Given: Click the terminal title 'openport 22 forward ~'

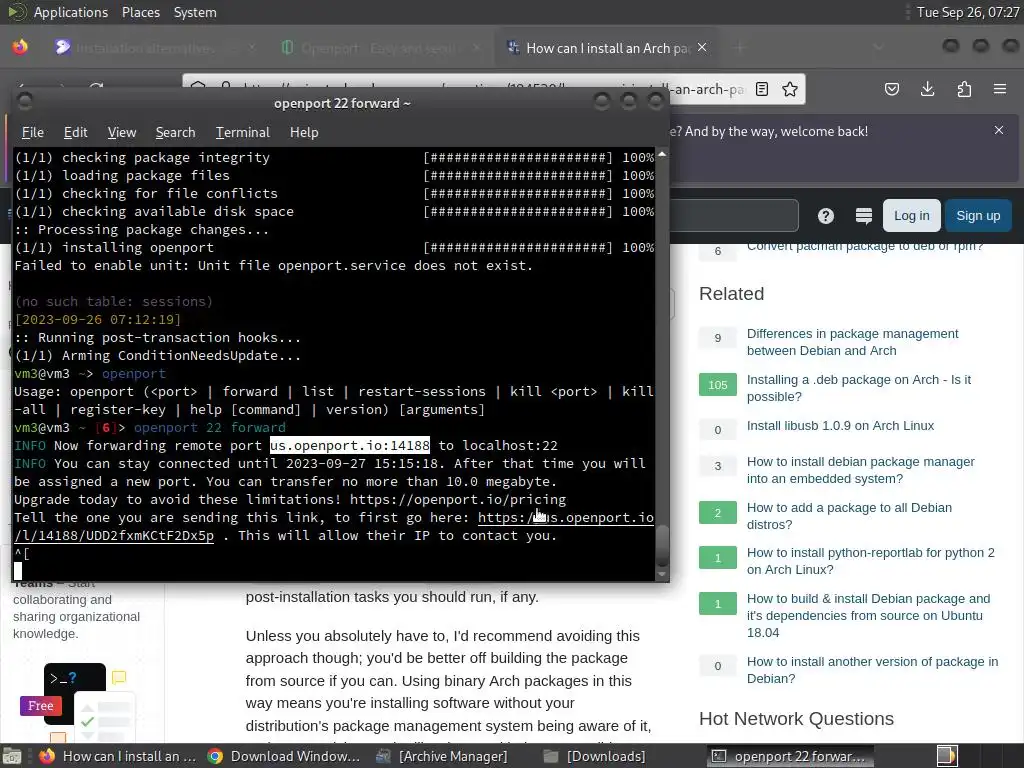Looking at the screenshot, I should click(x=342, y=103).
